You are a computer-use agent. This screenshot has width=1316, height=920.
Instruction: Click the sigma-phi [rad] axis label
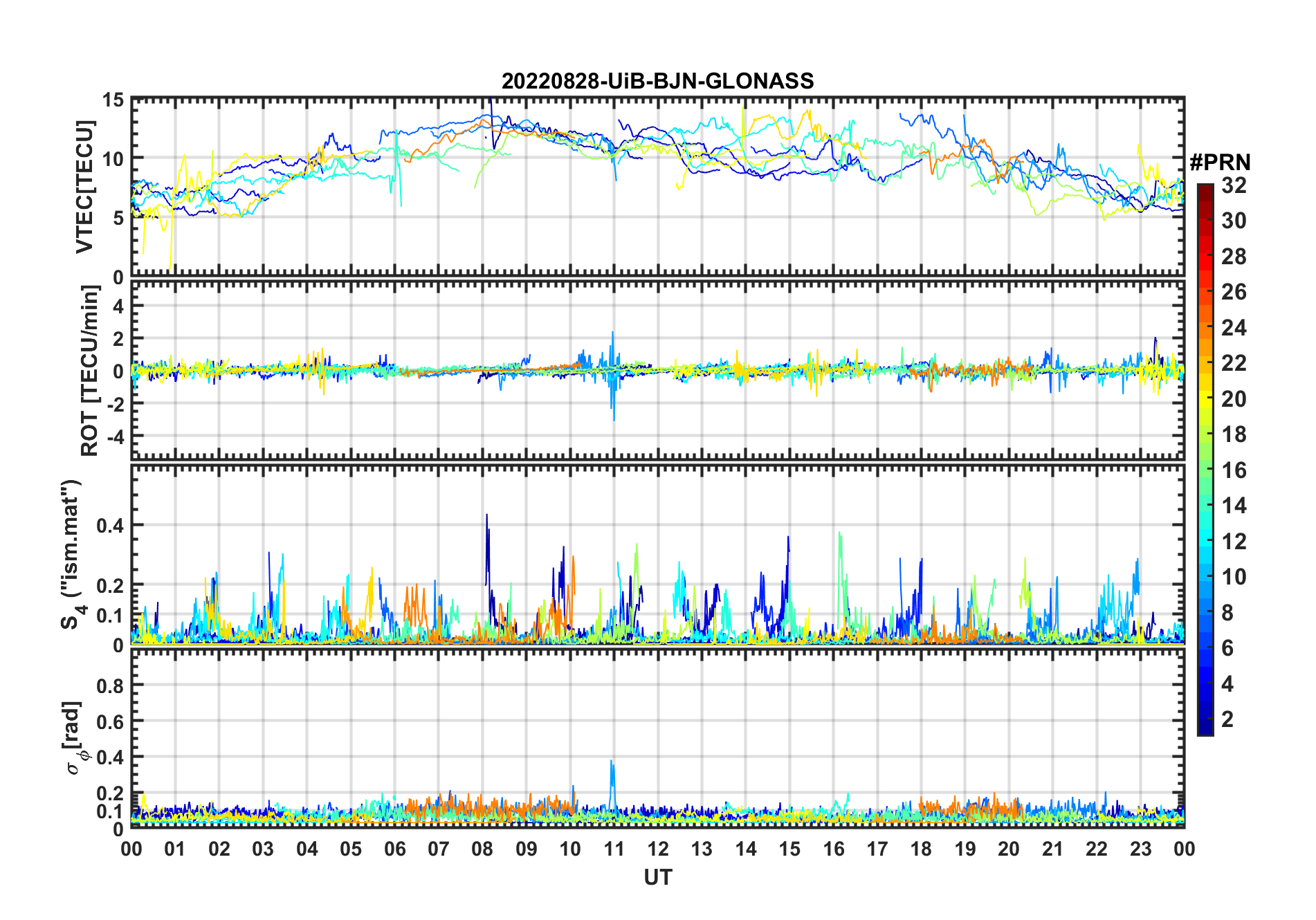75,738
